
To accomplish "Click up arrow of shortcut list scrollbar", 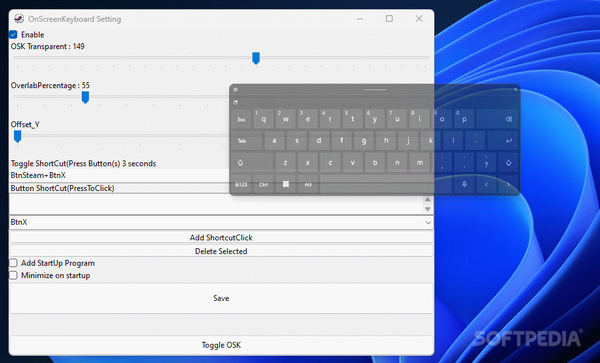I will click(x=427, y=199).
